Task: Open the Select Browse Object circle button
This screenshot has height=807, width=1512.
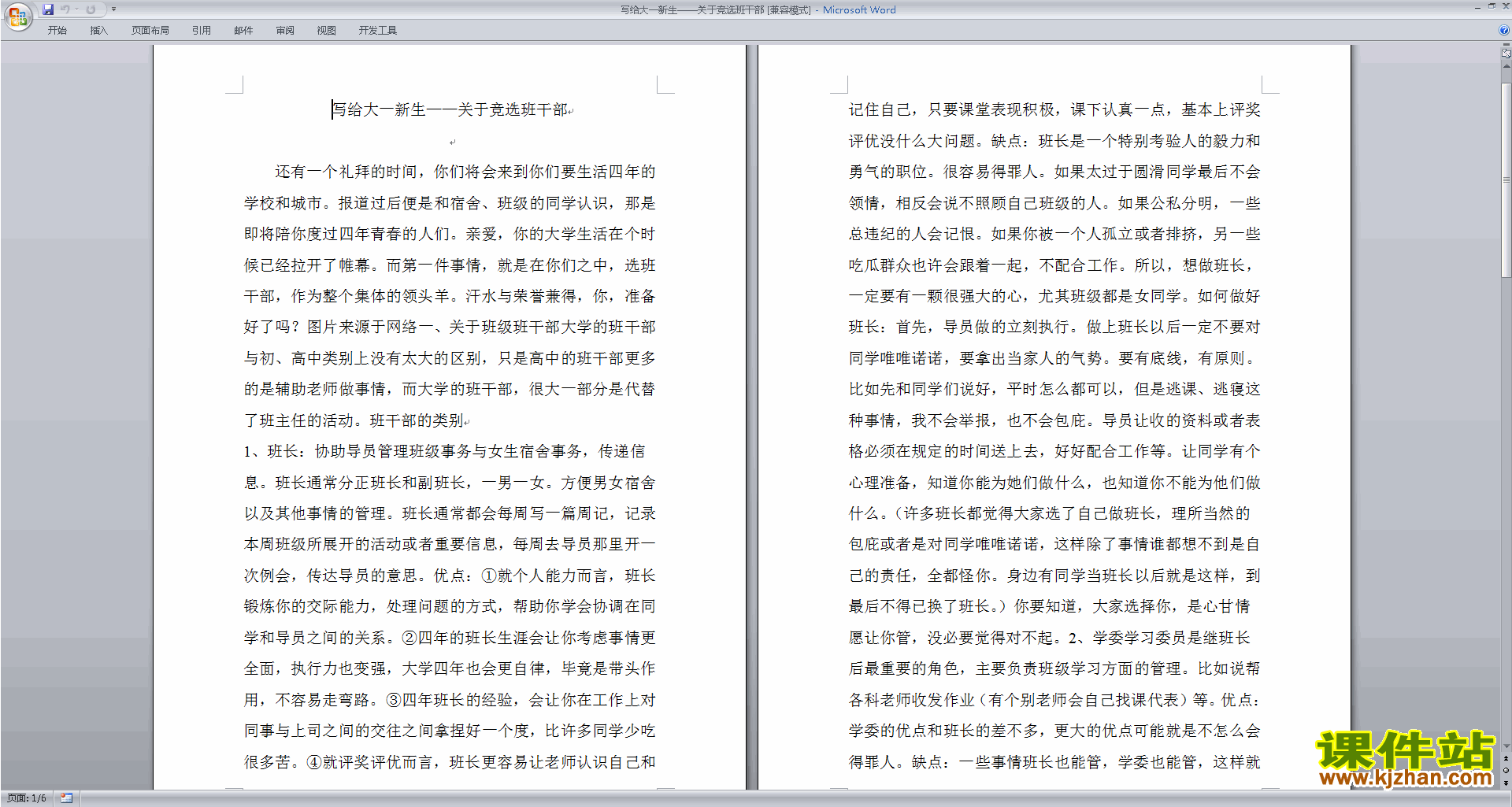Action: click(x=1506, y=770)
